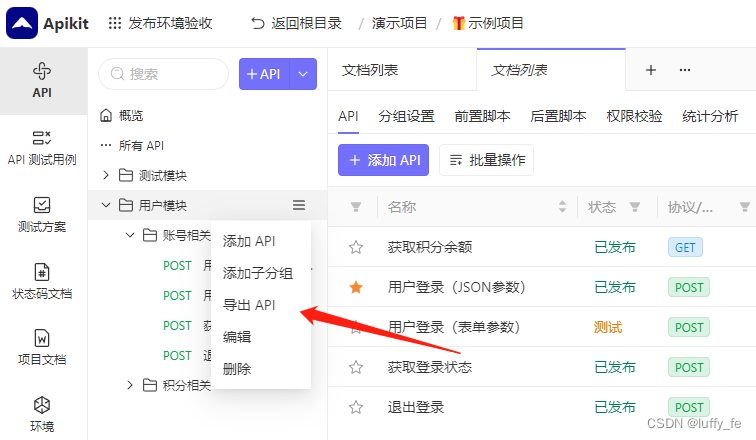Open the 用户登录（表单参数） row
This screenshot has width=756, height=440.
point(542,327)
